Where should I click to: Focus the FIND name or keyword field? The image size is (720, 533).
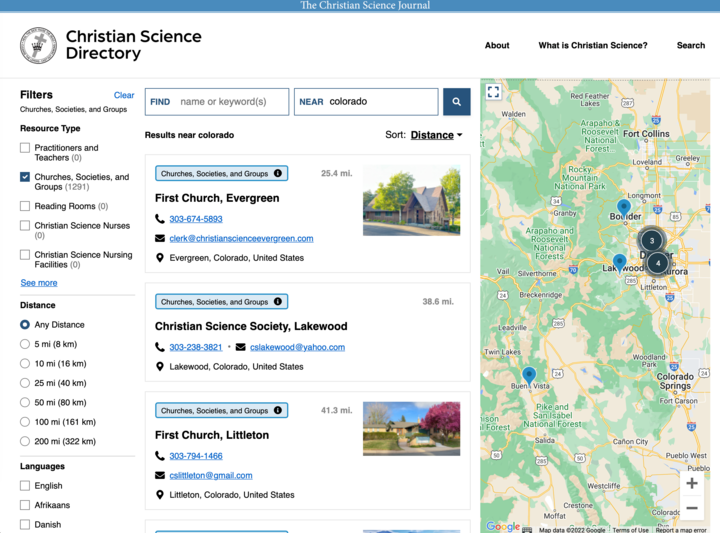tap(217, 101)
